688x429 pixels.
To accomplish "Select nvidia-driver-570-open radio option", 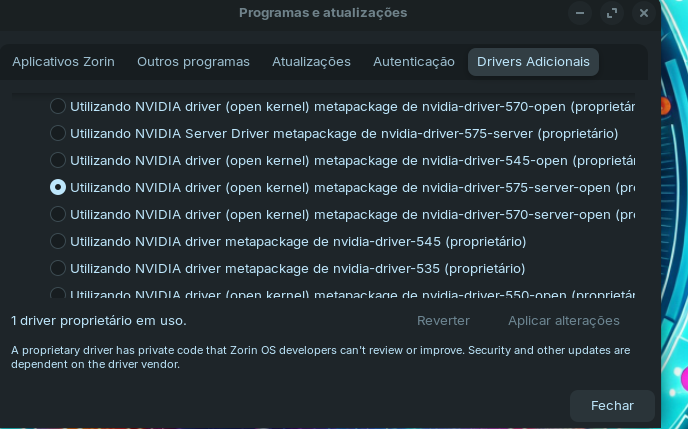I will point(58,106).
